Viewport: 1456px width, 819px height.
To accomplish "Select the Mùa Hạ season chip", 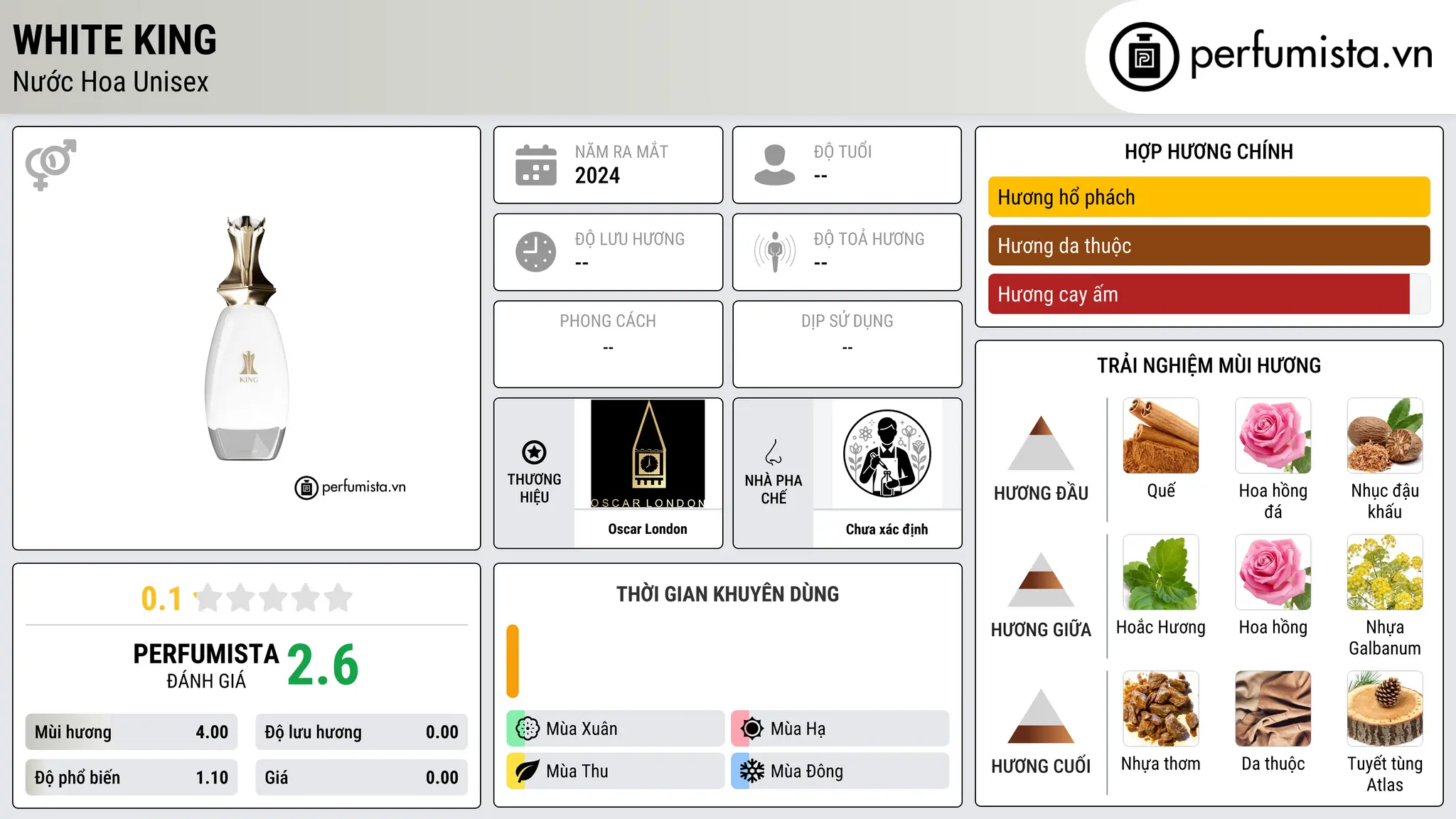I will coord(840,729).
